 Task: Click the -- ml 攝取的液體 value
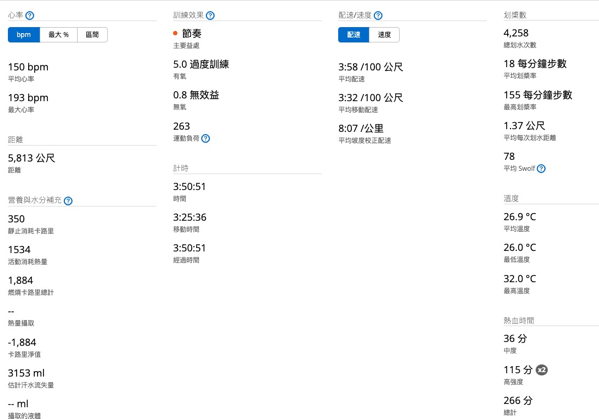click(x=18, y=404)
